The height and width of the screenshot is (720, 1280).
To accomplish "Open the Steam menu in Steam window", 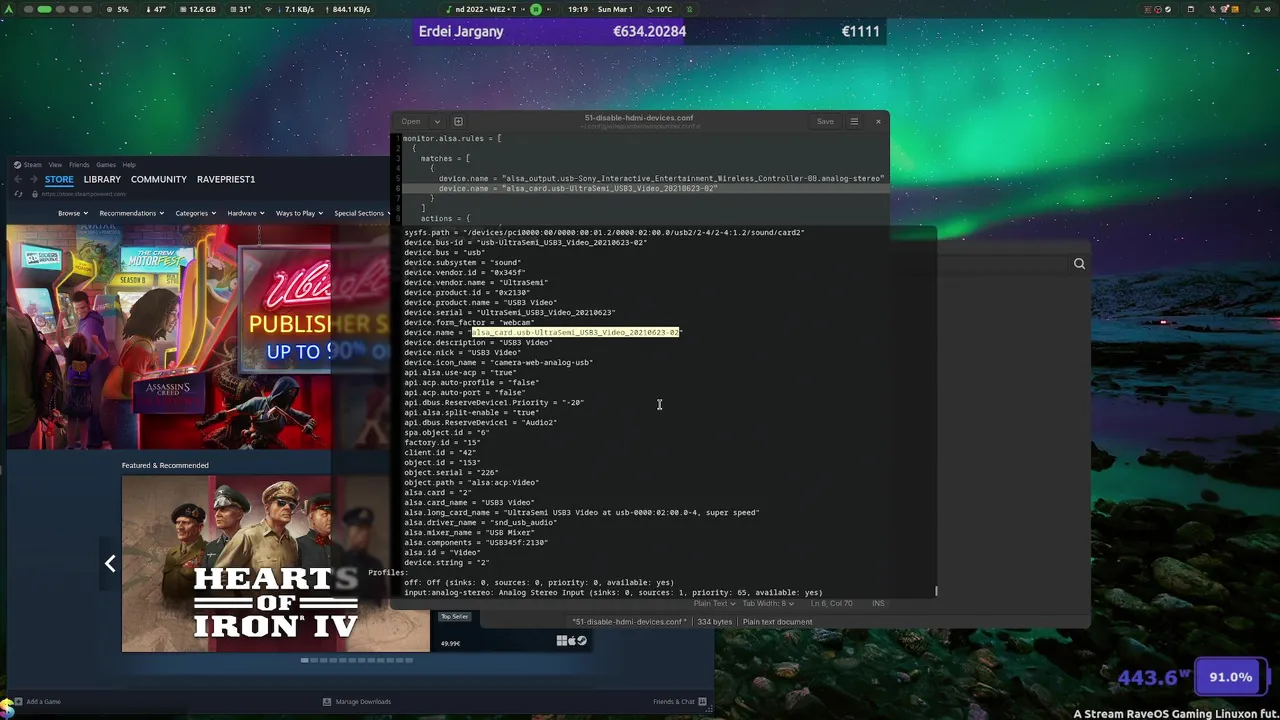I will tap(33, 164).
